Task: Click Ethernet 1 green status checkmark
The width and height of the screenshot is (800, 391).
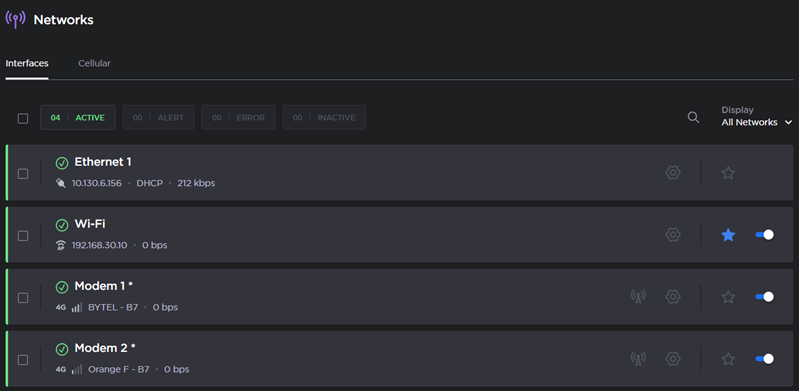Action: [62, 163]
